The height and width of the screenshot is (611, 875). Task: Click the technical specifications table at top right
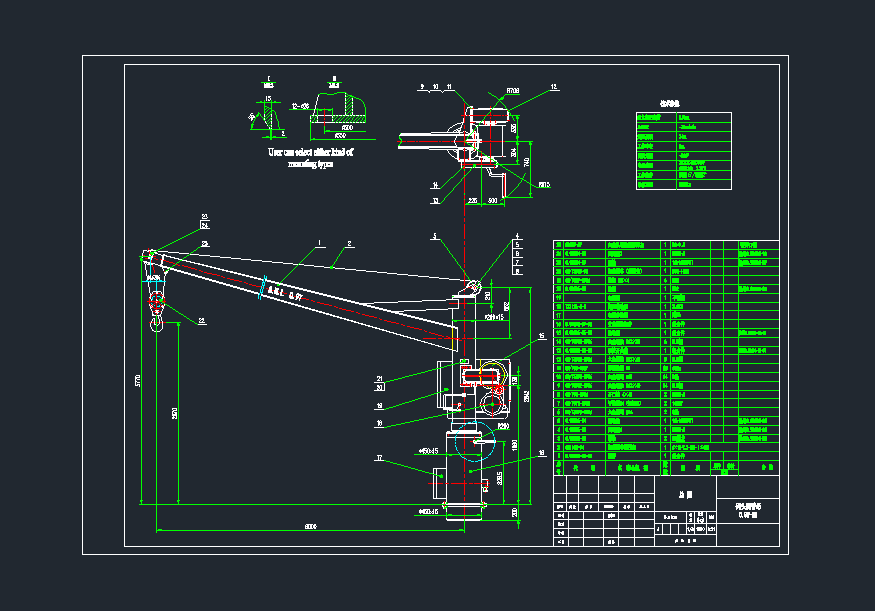pos(683,150)
